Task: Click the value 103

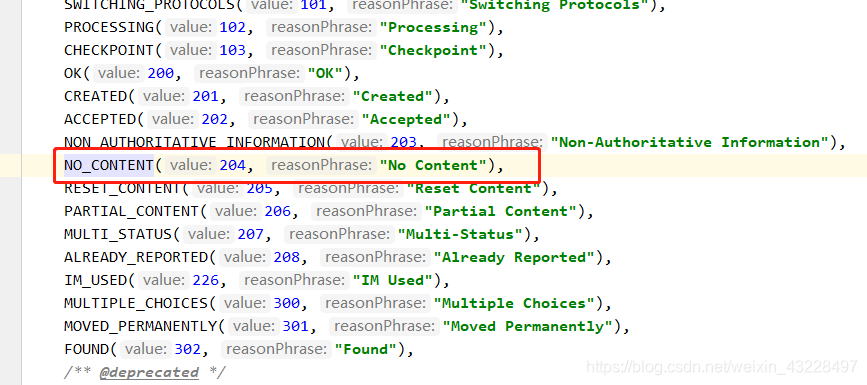Action: pyautogui.click(x=233, y=50)
